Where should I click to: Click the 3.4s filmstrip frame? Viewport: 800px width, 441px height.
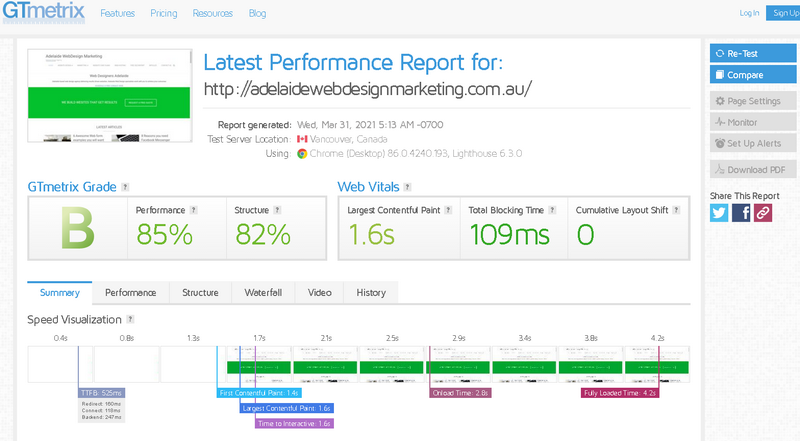(x=524, y=364)
